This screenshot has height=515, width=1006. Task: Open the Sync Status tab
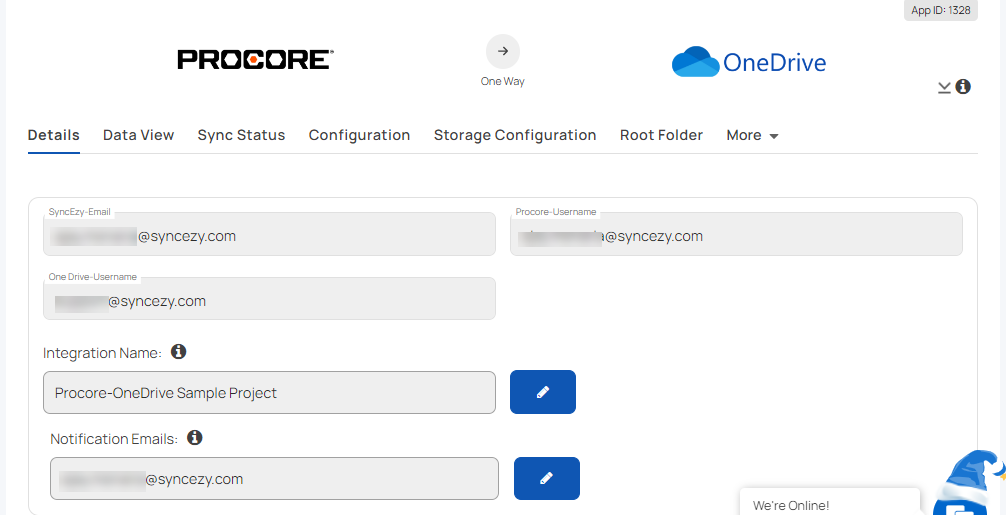[x=241, y=135]
